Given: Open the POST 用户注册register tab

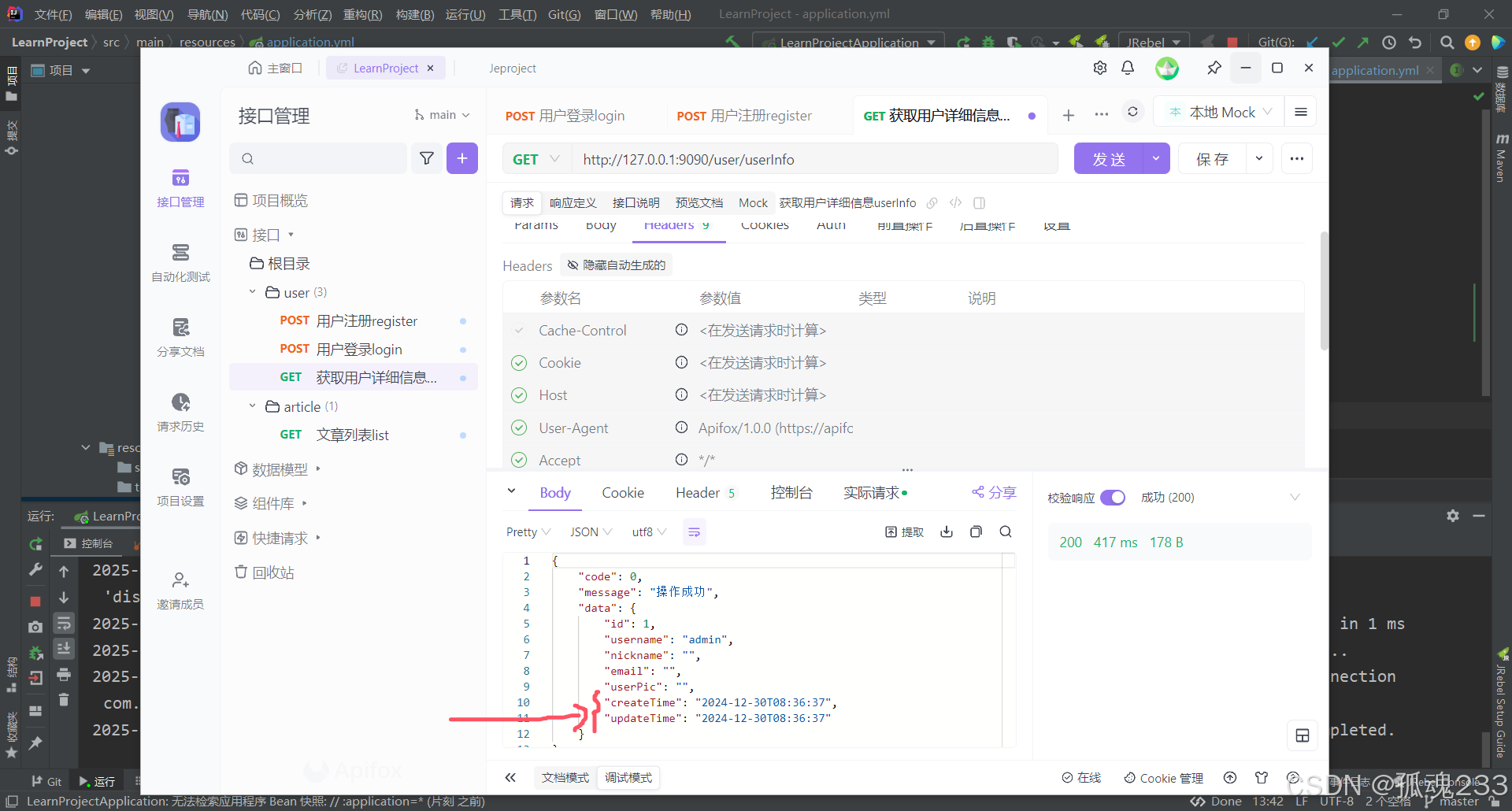Looking at the screenshot, I should coord(744,116).
